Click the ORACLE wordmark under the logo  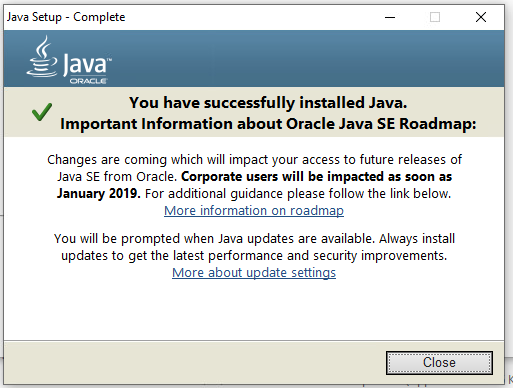[x=88, y=81]
